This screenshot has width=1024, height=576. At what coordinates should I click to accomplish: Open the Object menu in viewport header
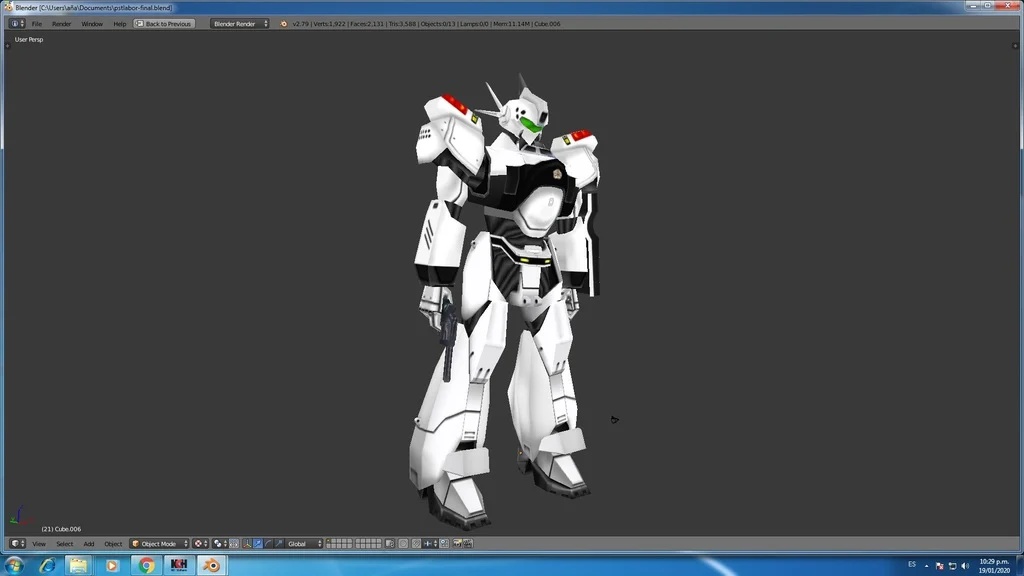tap(113, 543)
